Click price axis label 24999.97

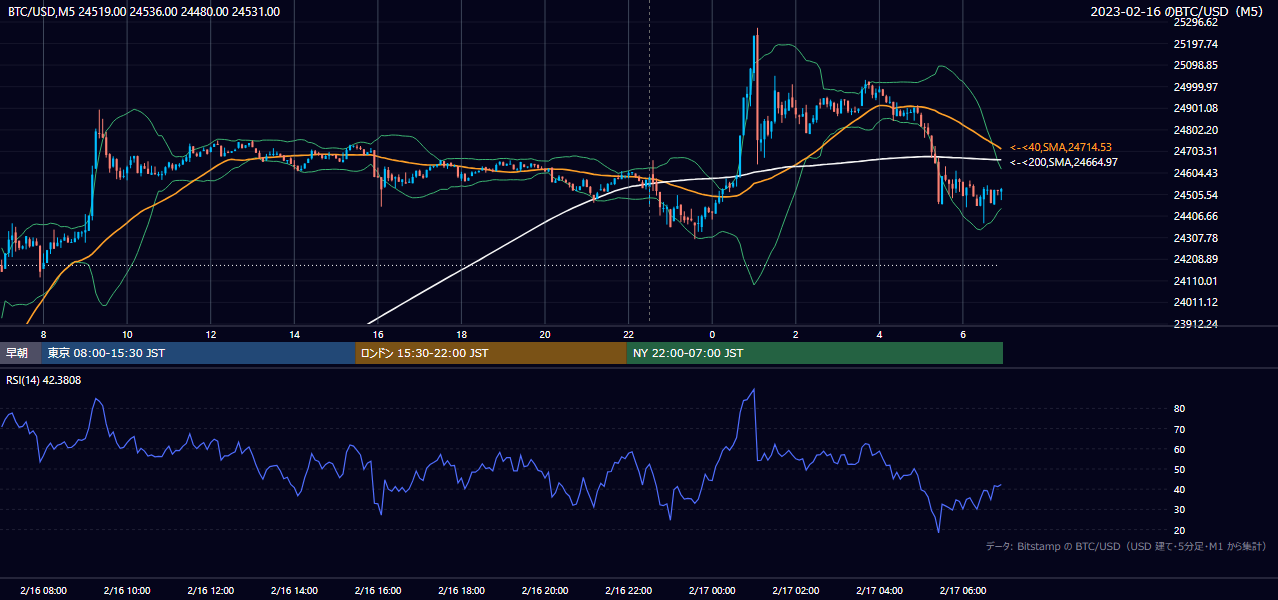[1196, 87]
